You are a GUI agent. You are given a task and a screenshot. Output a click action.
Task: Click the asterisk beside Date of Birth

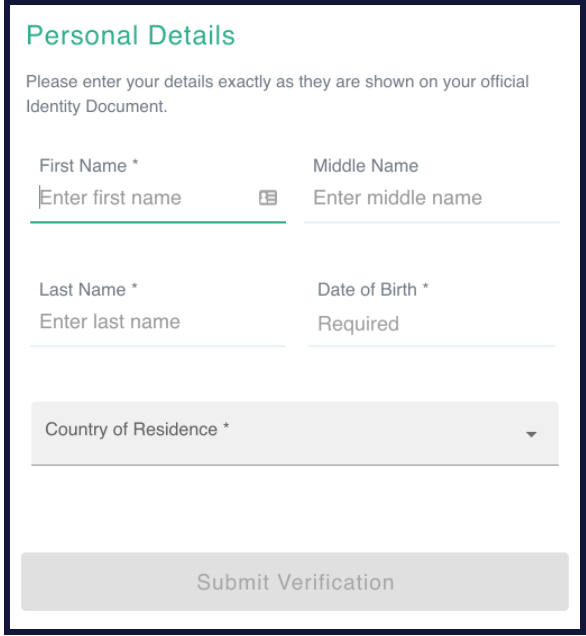click(425, 286)
